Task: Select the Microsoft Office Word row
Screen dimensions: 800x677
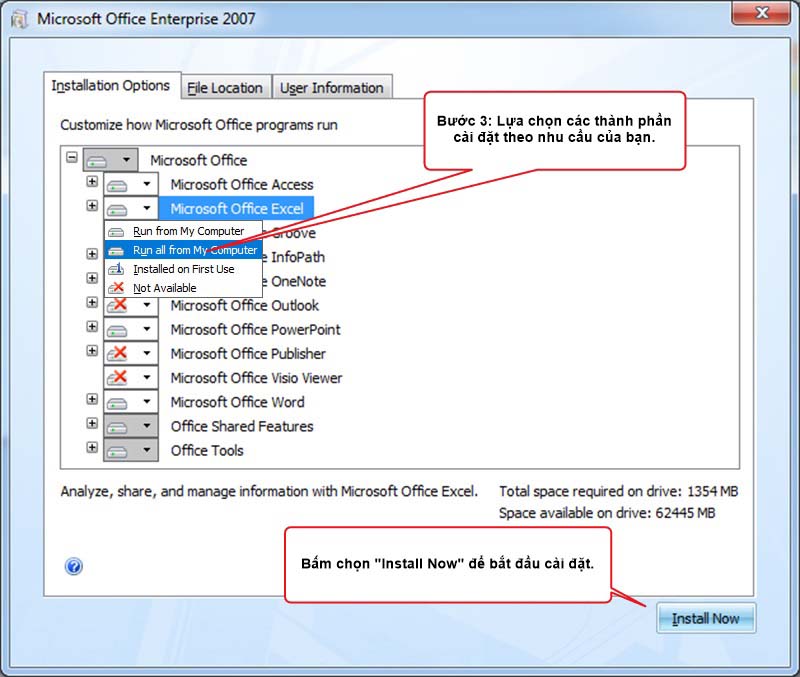Action: click(x=237, y=402)
